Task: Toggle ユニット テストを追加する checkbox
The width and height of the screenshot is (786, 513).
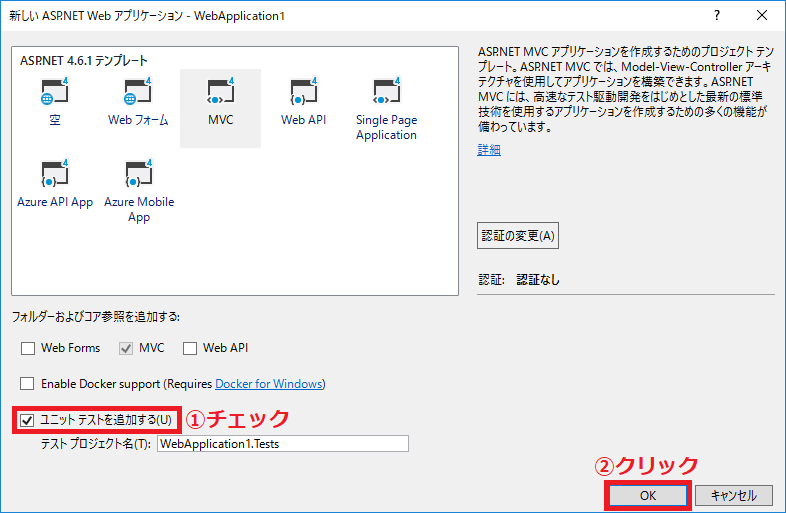Action: click(x=27, y=420)
